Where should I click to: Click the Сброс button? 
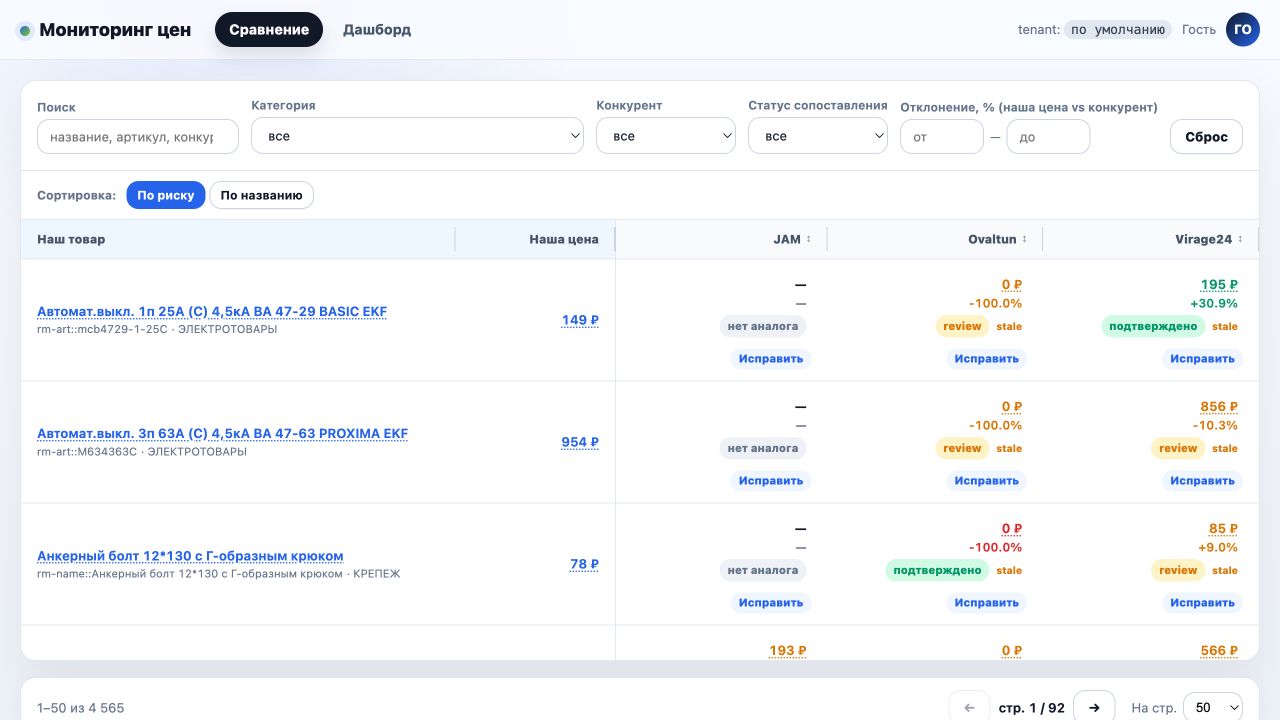point(1206,136)
